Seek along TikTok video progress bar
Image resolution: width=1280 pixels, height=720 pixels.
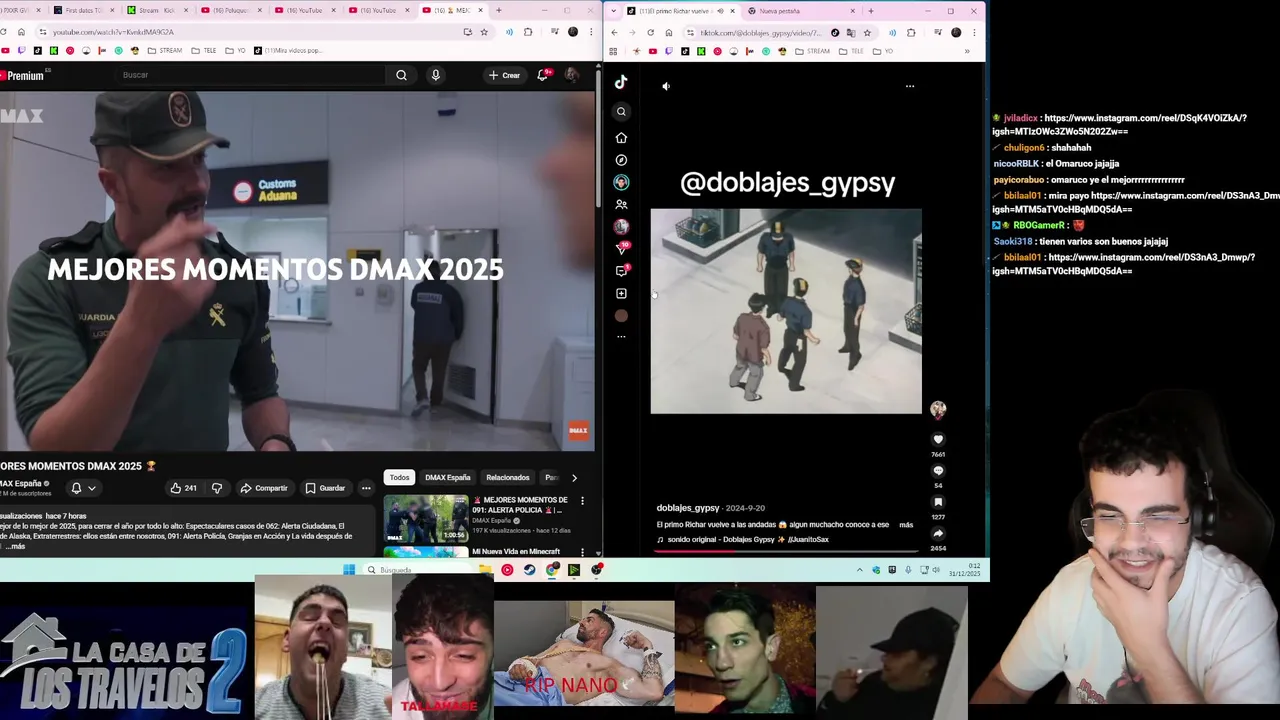coord(786,550)
